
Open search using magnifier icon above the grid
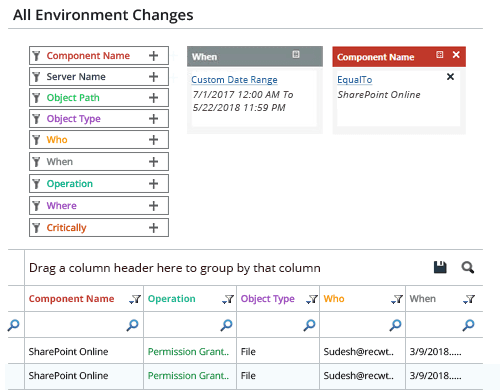468,267
